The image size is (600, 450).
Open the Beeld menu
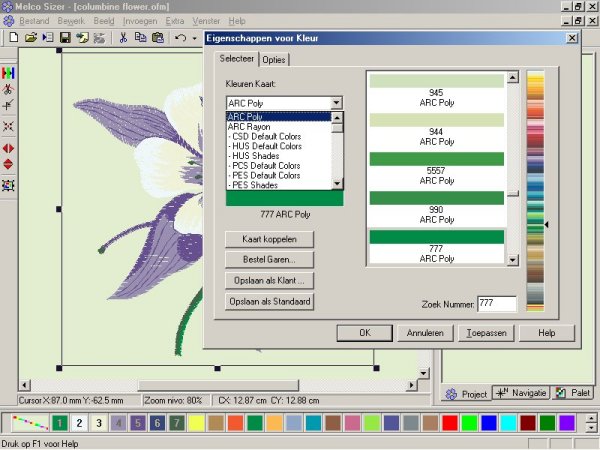click(x=104, y=21)
